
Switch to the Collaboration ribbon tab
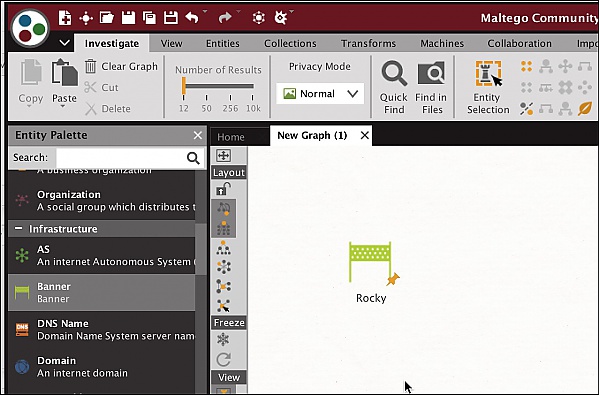[519, 44]
